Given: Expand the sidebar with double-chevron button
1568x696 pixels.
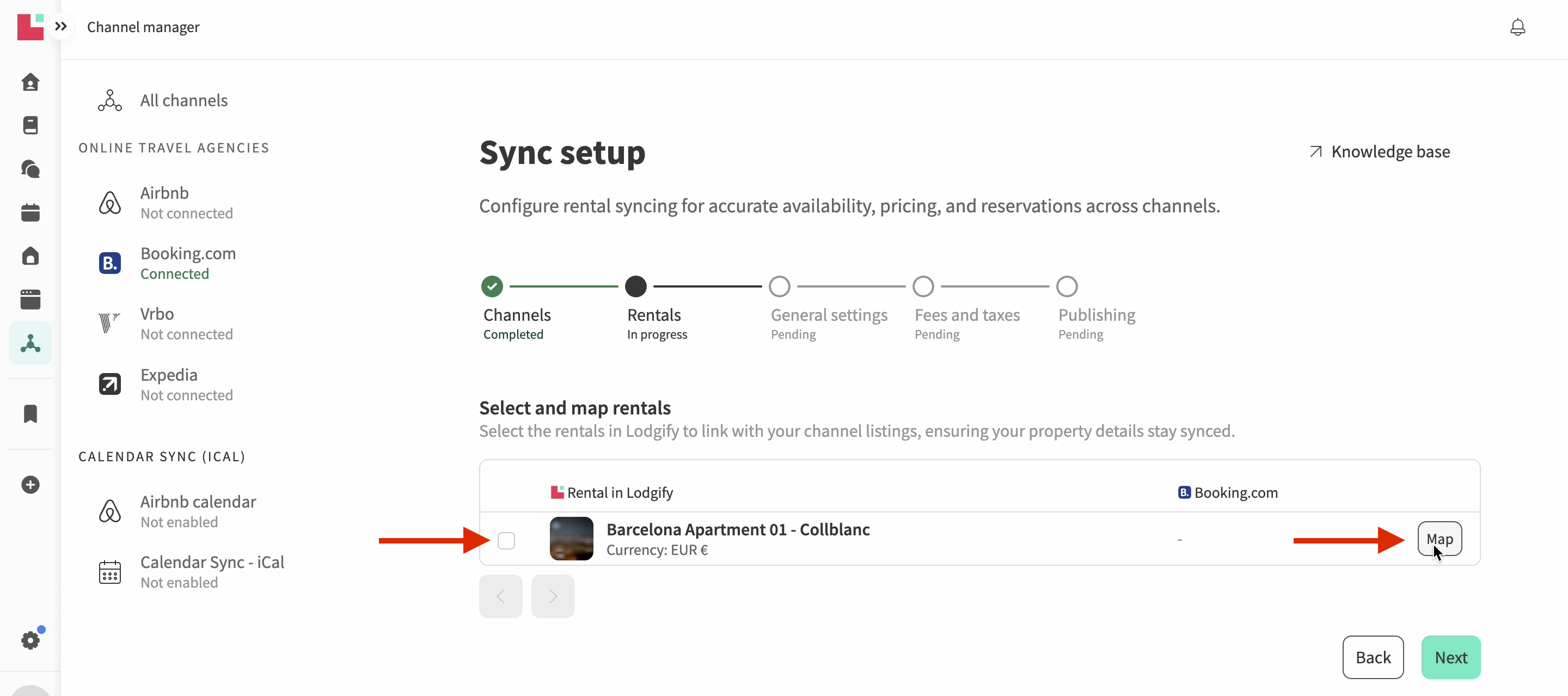Looking at the screenshot, I should 61,26.
